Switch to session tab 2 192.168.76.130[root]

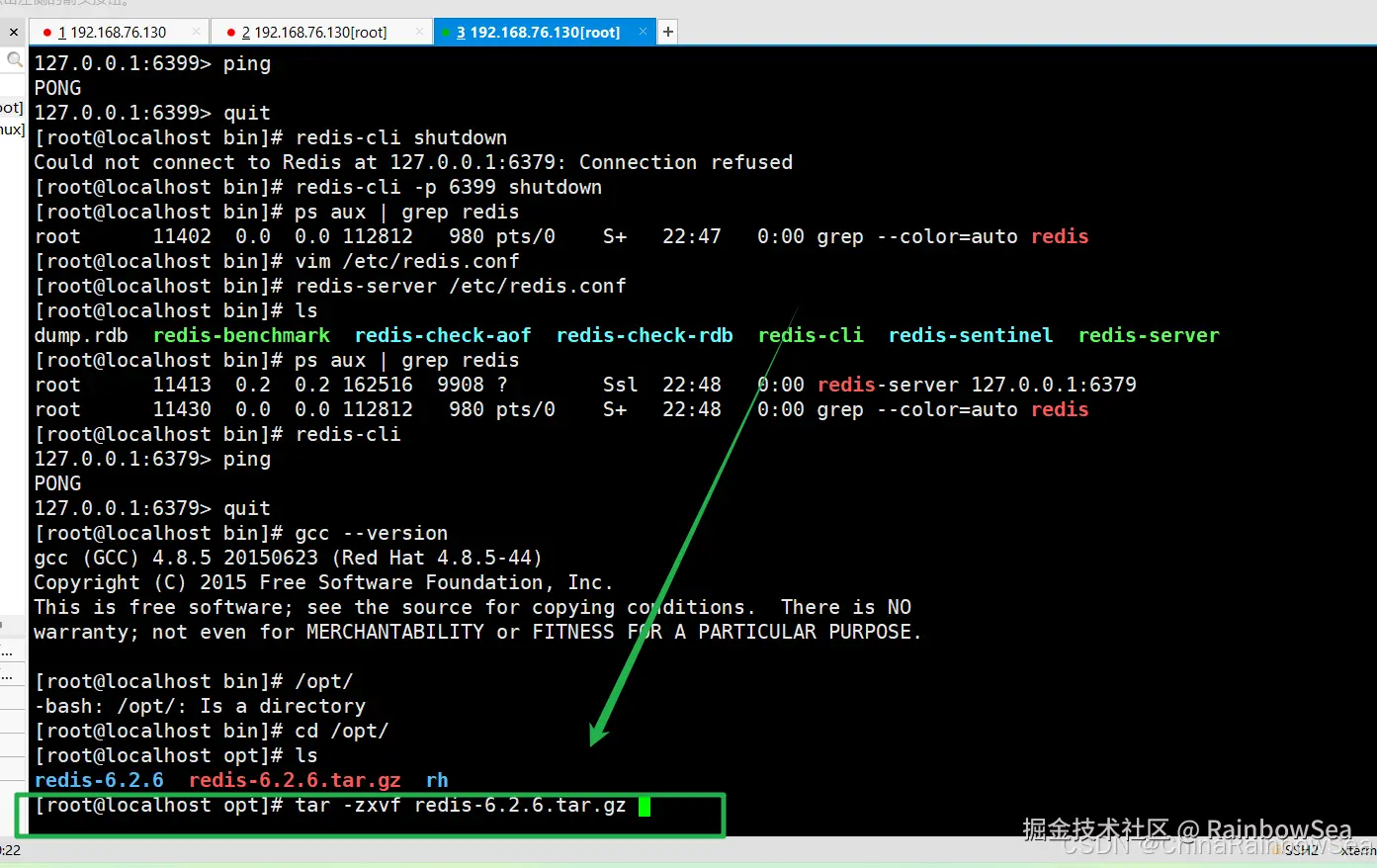320,32
